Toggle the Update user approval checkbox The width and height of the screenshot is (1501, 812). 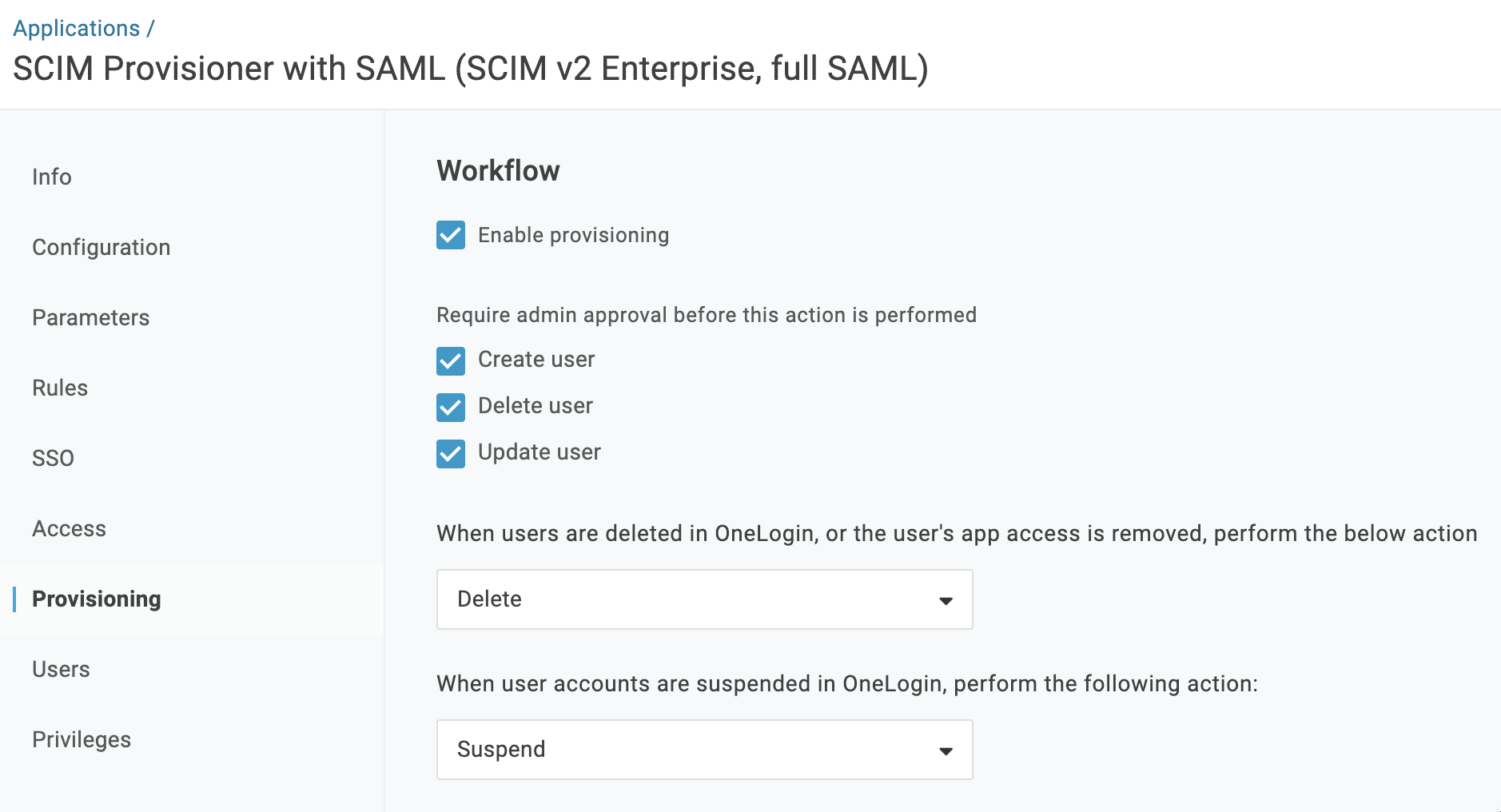coord(451,453)
